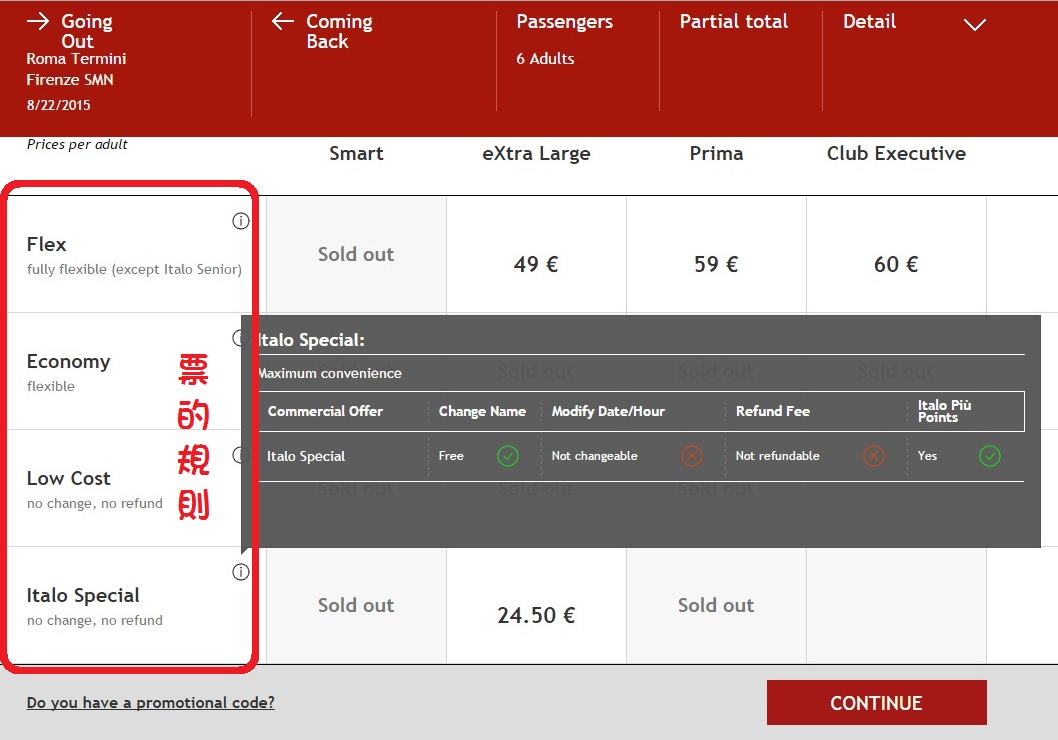Choose Flex eXtra Large 49 € fare
This screenshot has width=1058, height=740.
pyautogui.click(x=536, y=255)
